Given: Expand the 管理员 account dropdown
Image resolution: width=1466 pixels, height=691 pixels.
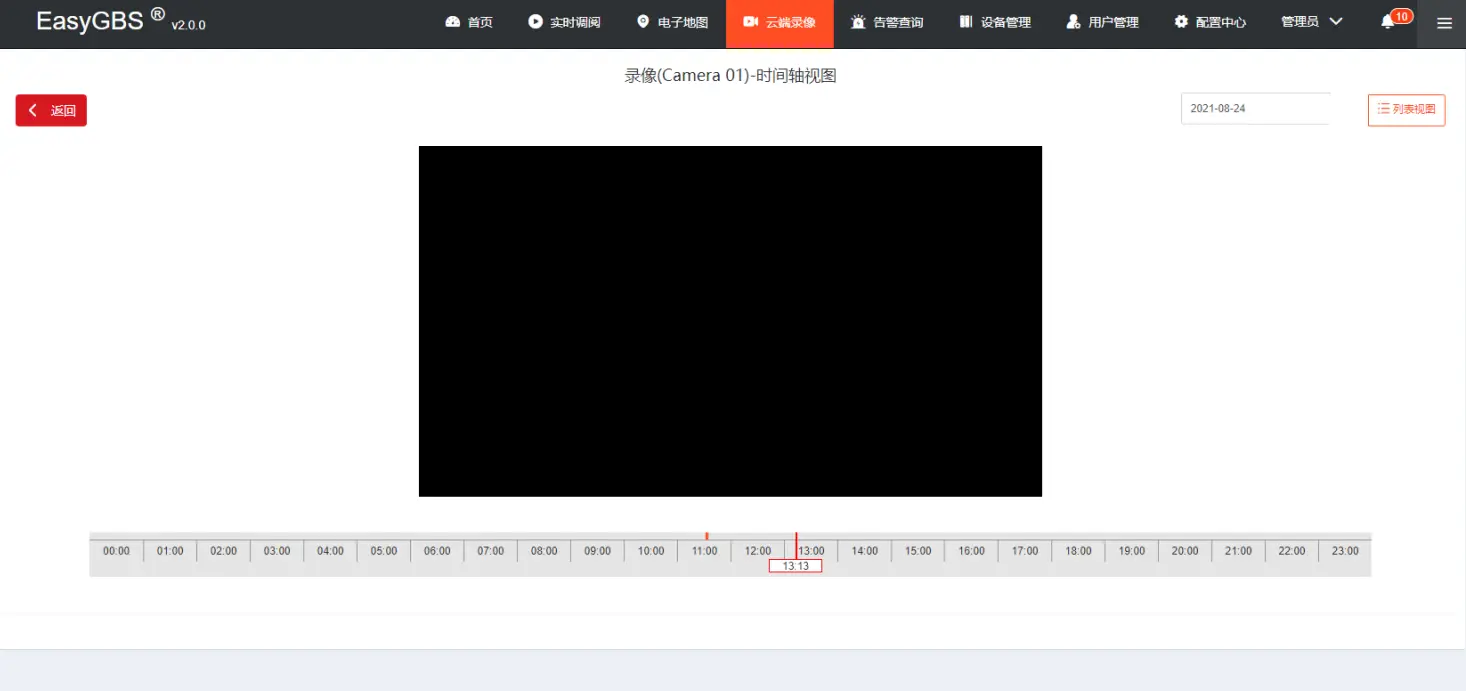Looking at the screenshot, I should click(x=1311, y=22).
